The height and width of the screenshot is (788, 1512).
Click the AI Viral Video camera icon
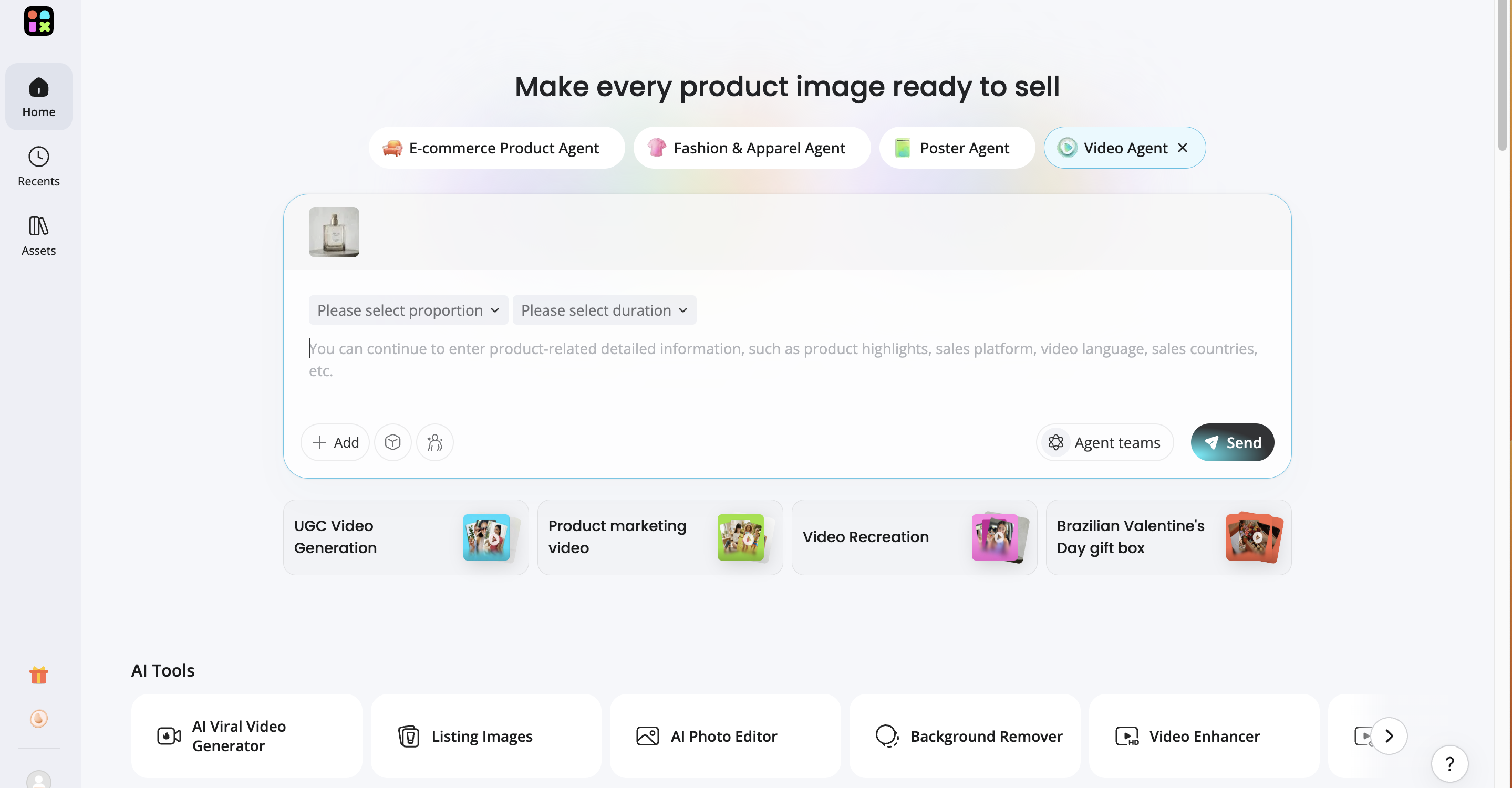click(169, 736)
